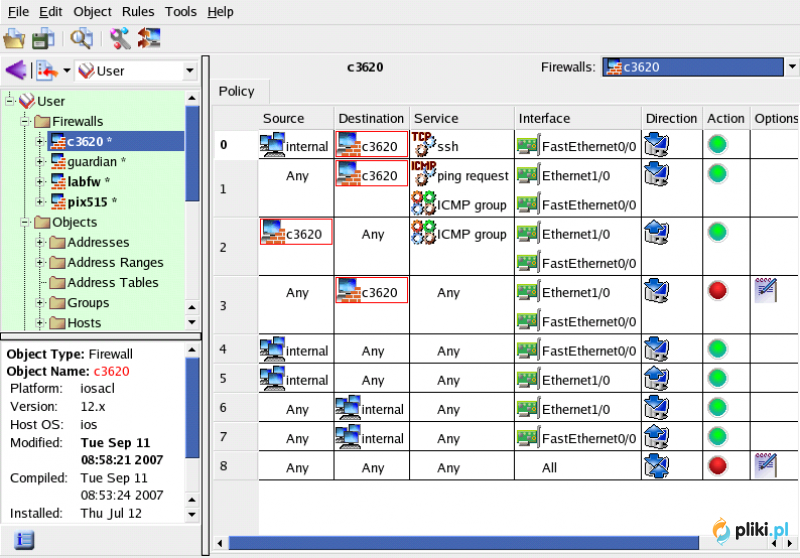The height and width of the screenshot is (558, 800).
Task: Click the info panel toggle icon at bottom left
Action: (24, 540)
